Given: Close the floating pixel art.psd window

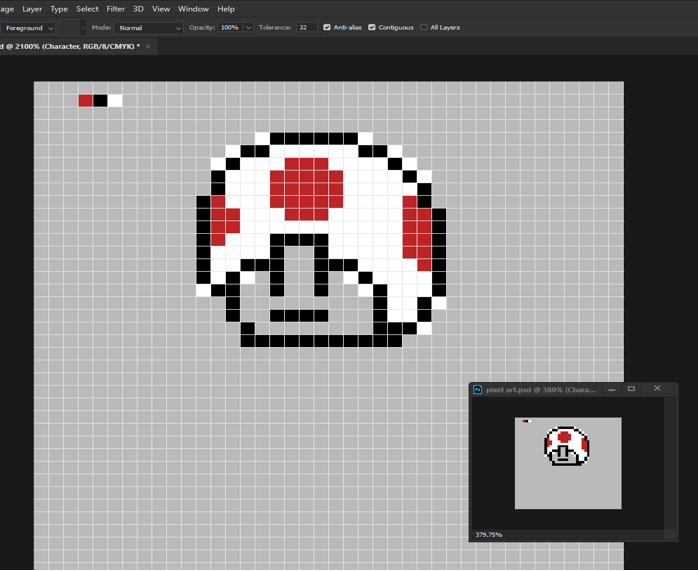Looking at the screenshot, I should tap(657, 389).
